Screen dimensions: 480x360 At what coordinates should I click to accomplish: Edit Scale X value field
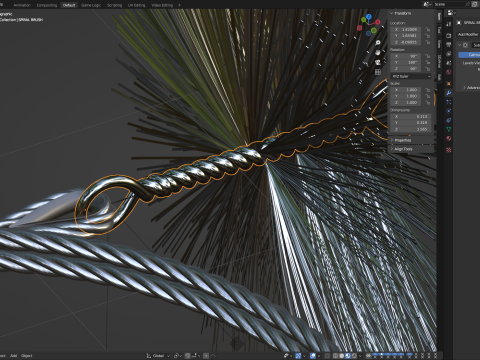(406, 90)
